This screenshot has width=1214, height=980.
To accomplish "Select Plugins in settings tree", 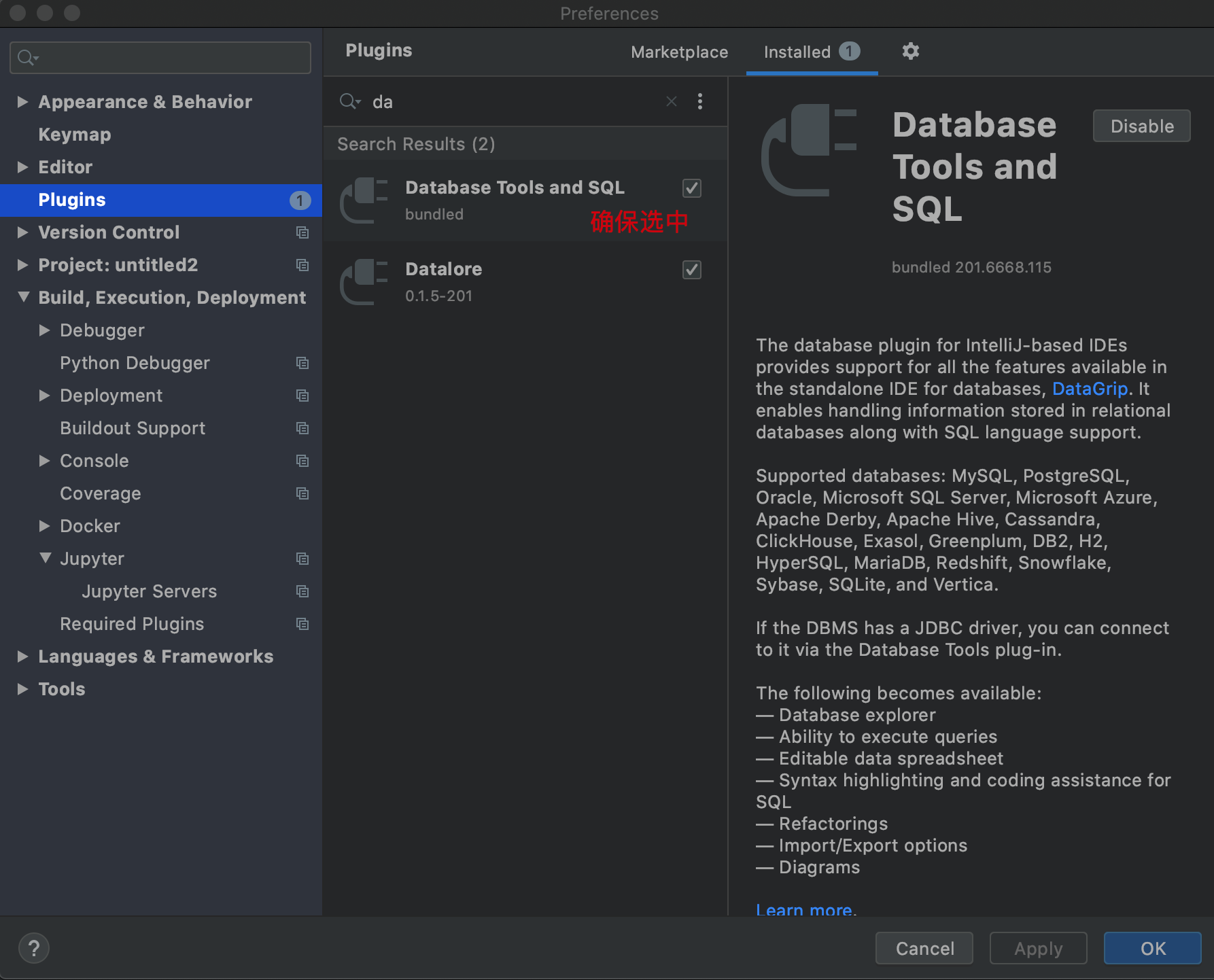I will point(161,200).
